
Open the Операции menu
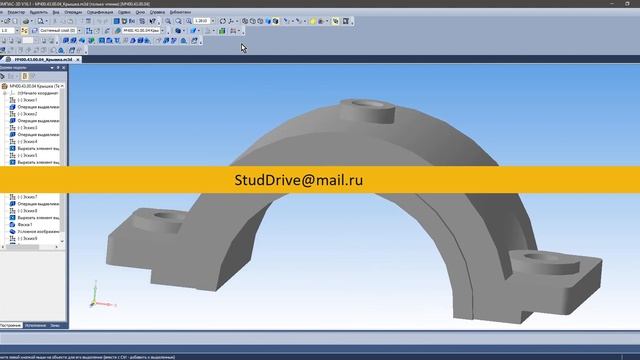73,12
